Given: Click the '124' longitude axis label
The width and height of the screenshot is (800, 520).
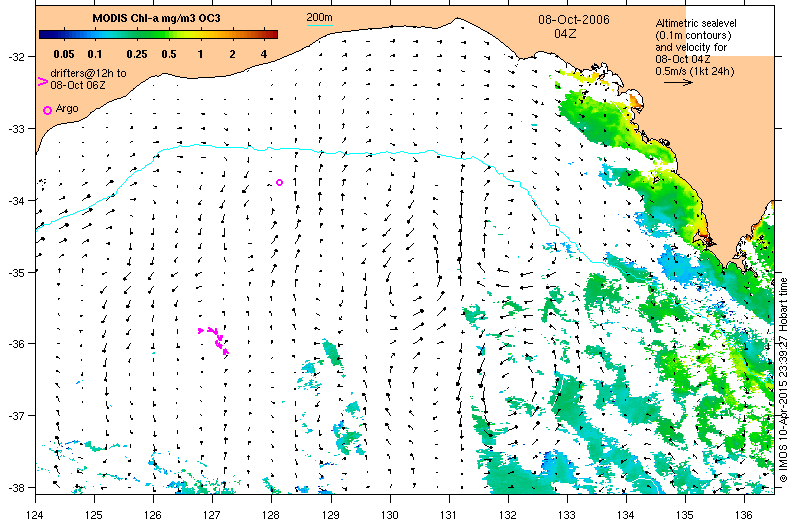Looking at the screenshot, I should coord(35,514).
